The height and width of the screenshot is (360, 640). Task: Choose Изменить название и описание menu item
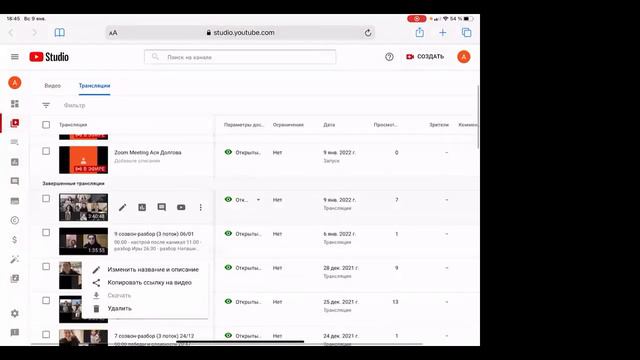click(x=145, y=269)
